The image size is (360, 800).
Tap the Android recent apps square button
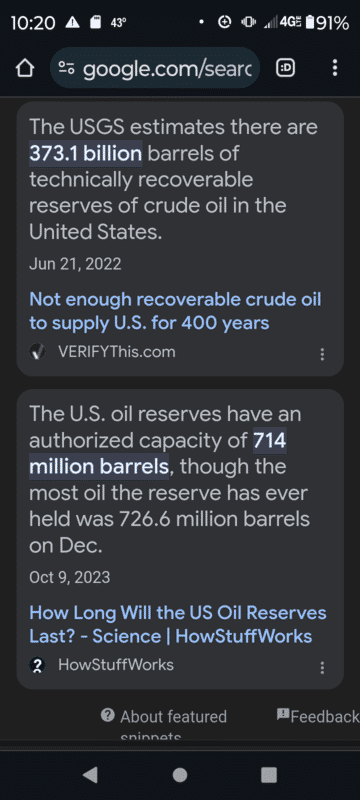click(269, 775)
